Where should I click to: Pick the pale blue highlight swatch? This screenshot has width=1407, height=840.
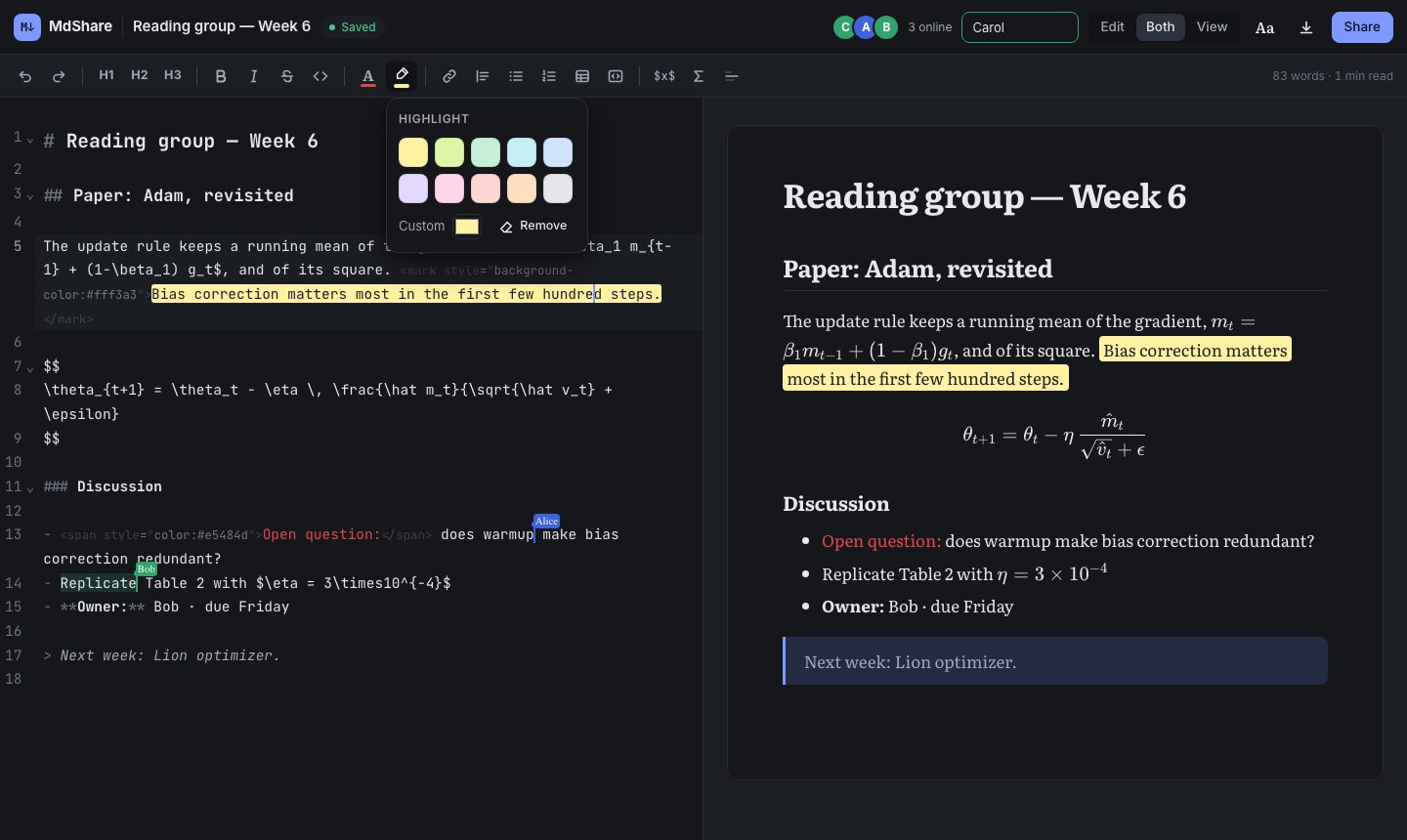(x=558, y=152)
